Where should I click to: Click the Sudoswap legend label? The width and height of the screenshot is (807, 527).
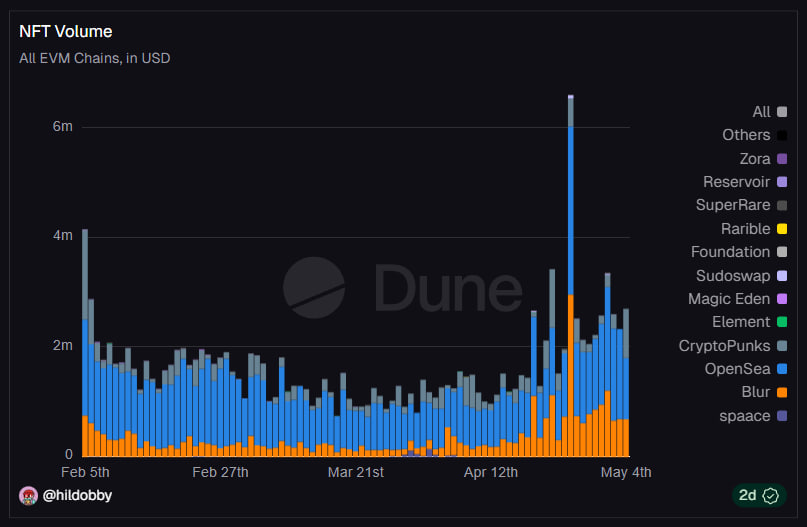pos(733,276)
